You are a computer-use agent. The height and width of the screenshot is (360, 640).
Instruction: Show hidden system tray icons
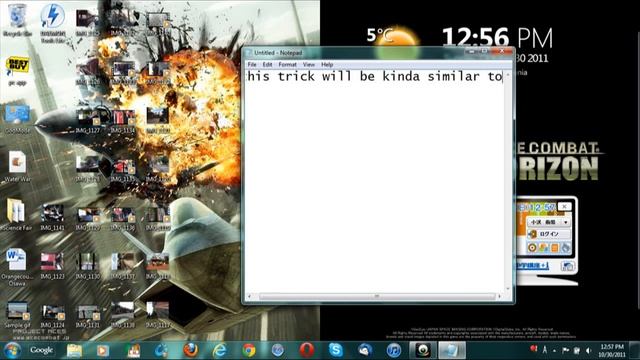554,350
